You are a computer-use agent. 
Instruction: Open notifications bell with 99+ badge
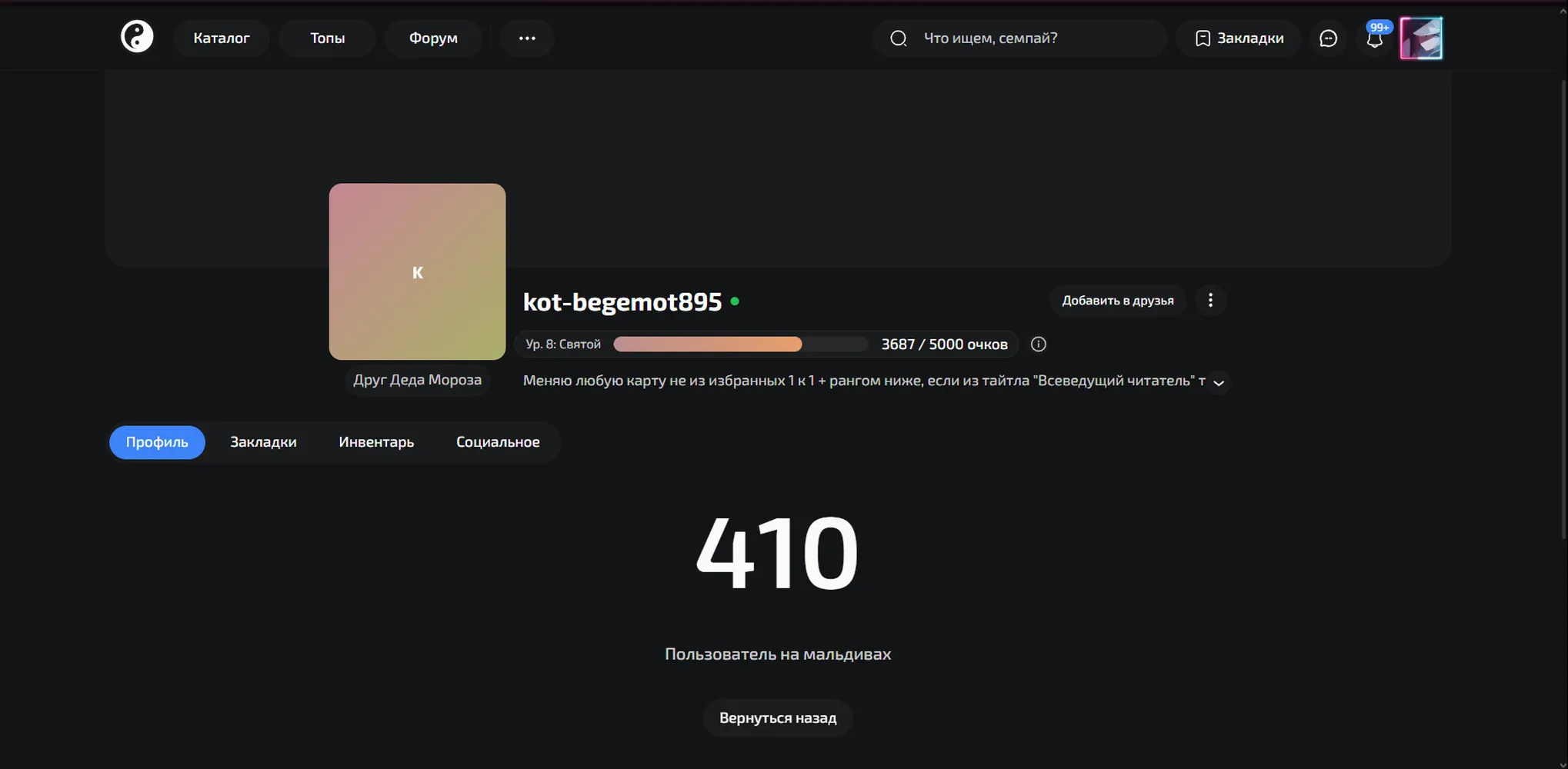1375,38
